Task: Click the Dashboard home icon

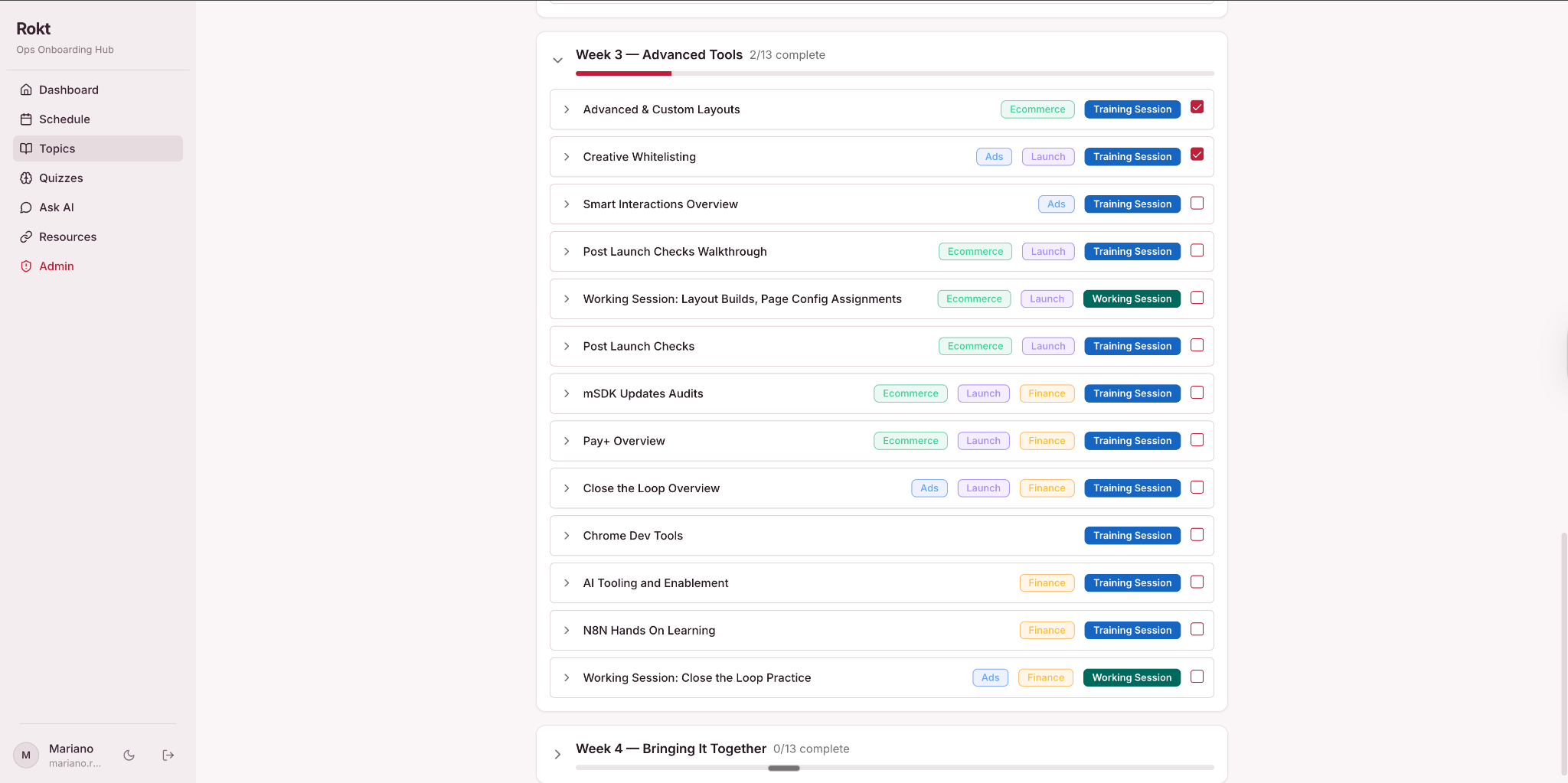Action: coord(26,90)
